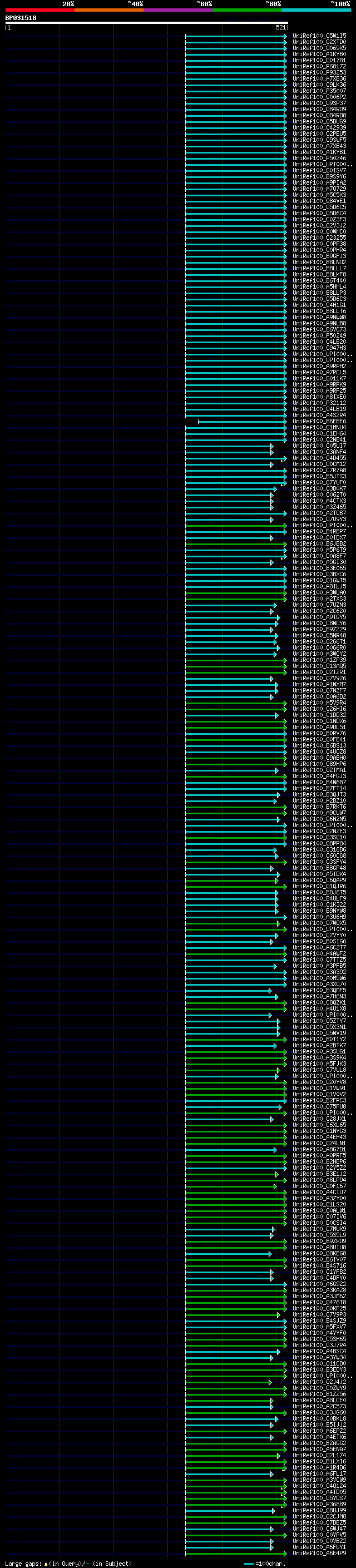Select label UniRef100_P93253

319,72
